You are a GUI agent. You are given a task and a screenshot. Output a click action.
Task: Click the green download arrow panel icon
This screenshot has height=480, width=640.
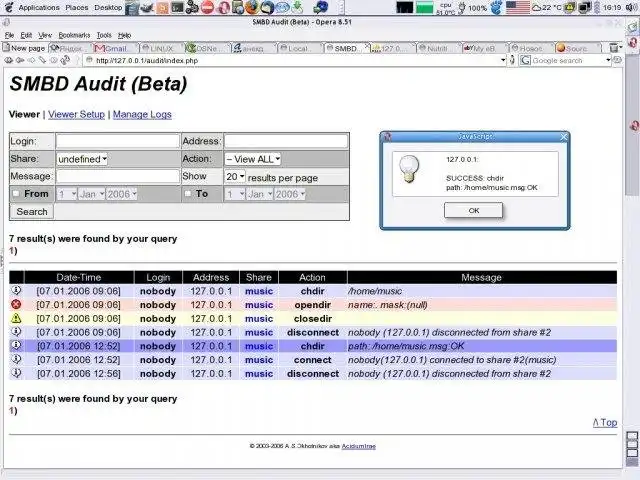pyautogui.click(x=298, y=7)
